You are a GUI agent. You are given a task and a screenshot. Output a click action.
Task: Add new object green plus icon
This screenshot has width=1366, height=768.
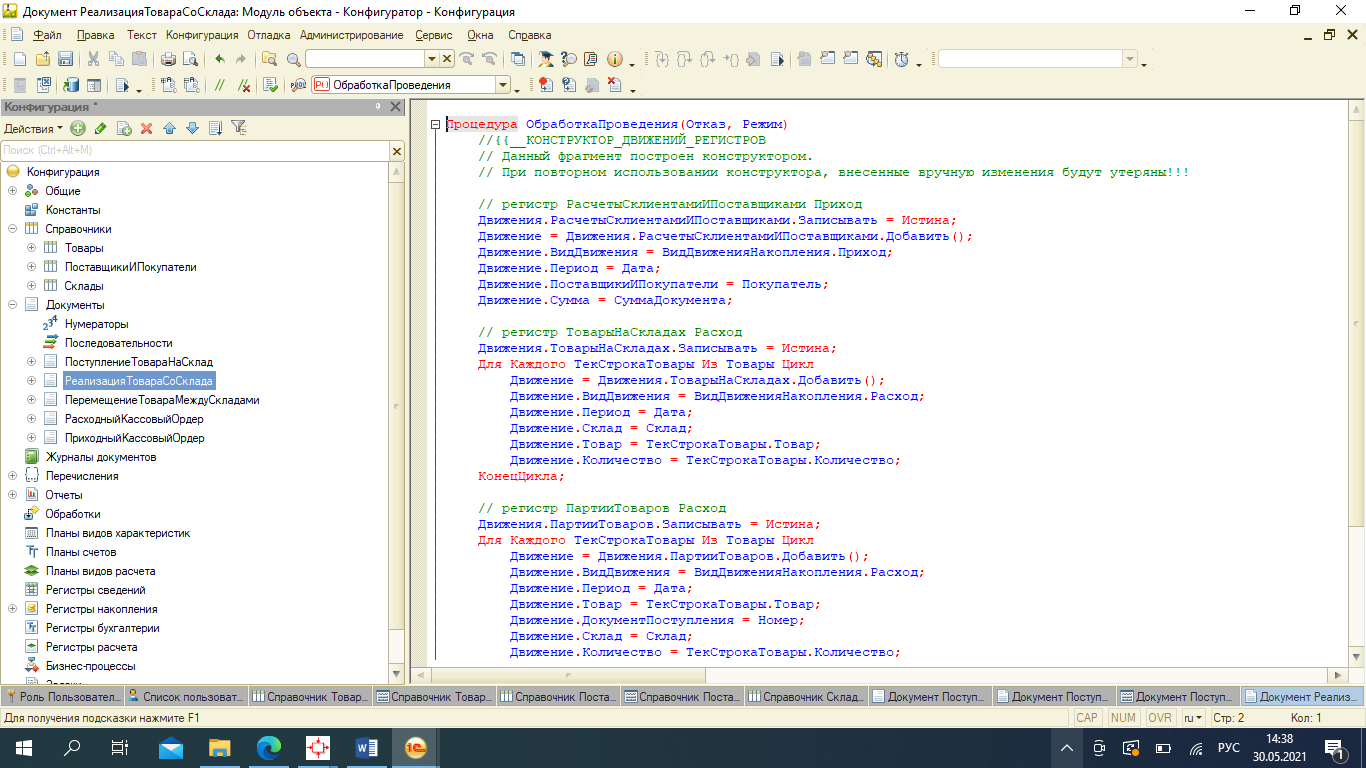pyautogui.click(x=78, y=128)
